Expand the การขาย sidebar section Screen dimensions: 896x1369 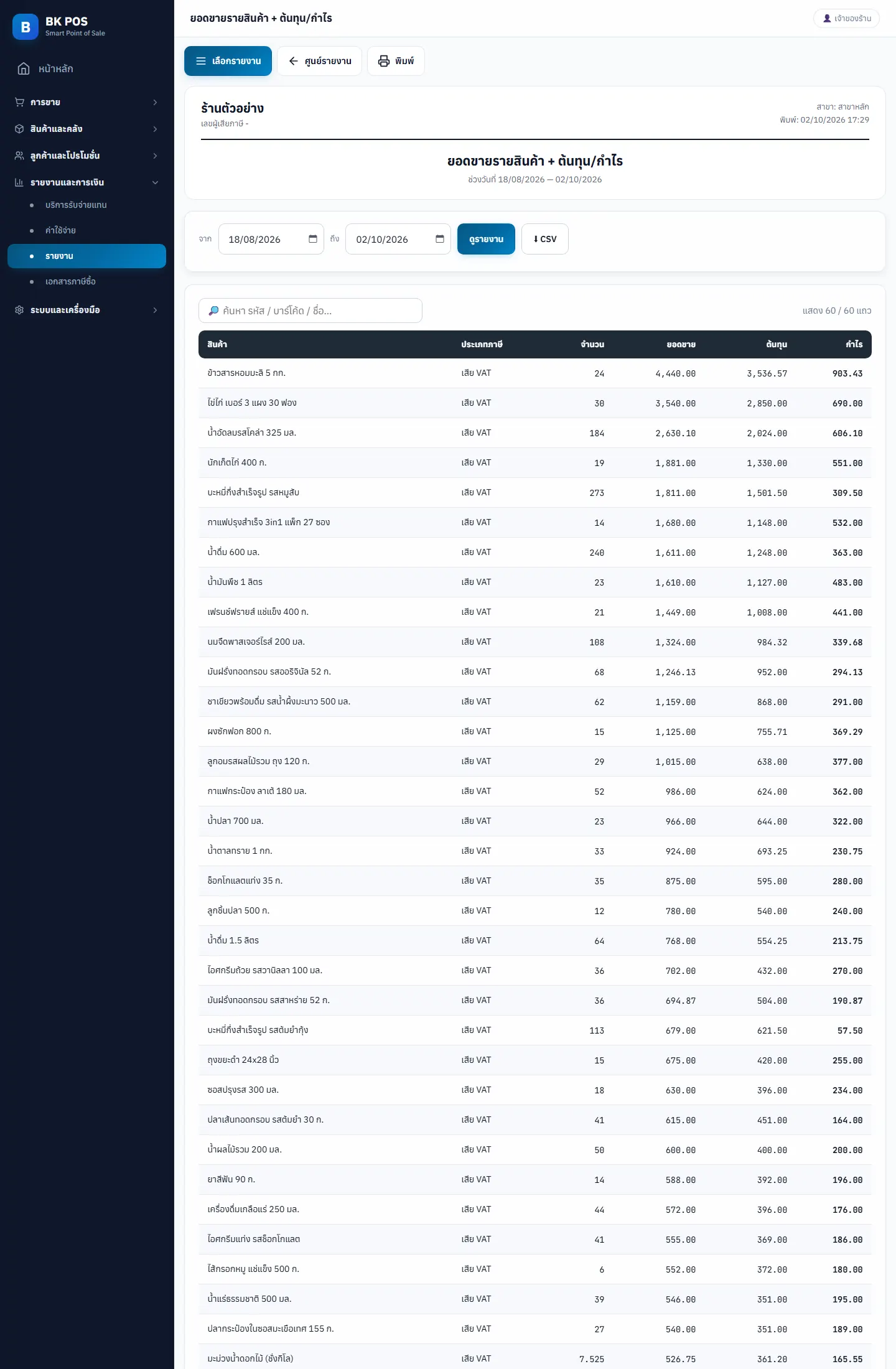pos(86,102)
